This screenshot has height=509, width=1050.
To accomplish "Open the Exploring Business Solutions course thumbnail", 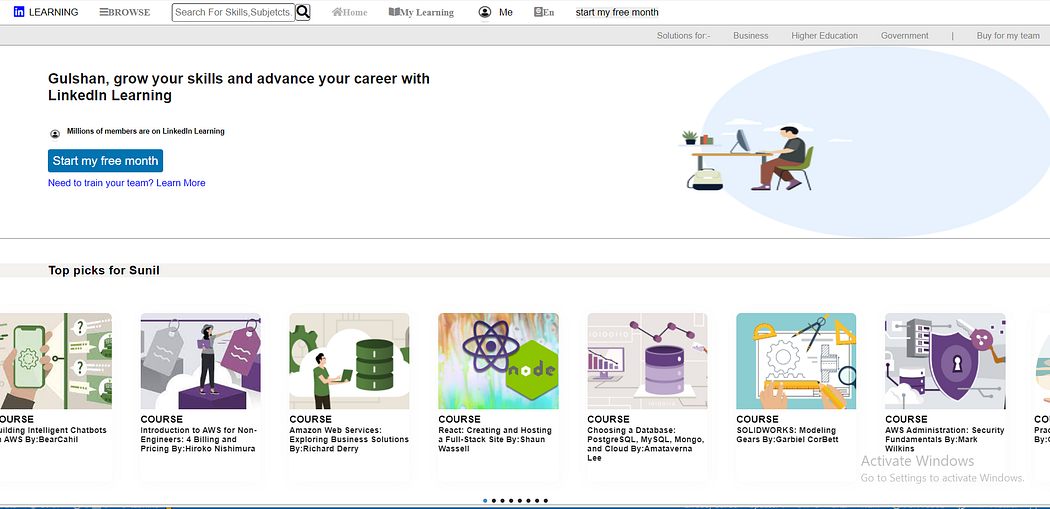I will coord(350,361).
